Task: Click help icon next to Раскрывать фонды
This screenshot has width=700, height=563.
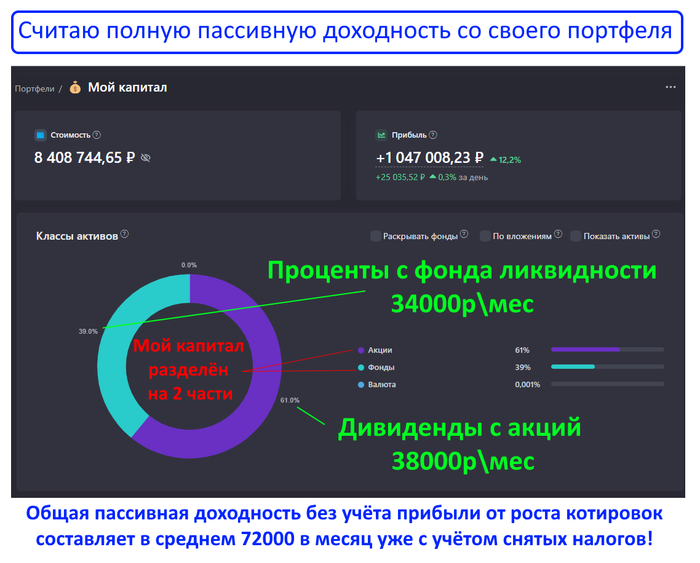Action: coord(465,236)
